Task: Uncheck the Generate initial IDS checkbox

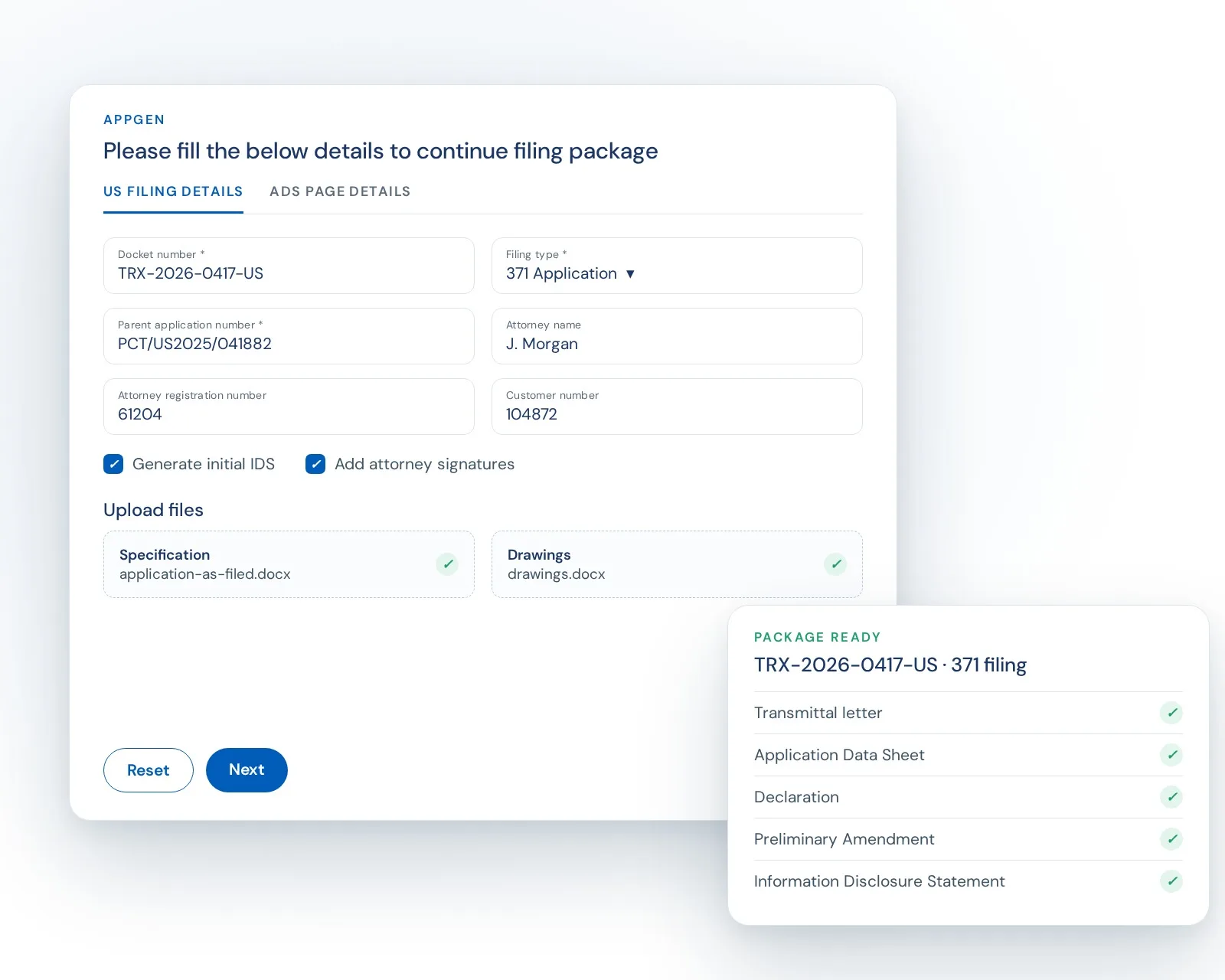Action: pos(113,464)
